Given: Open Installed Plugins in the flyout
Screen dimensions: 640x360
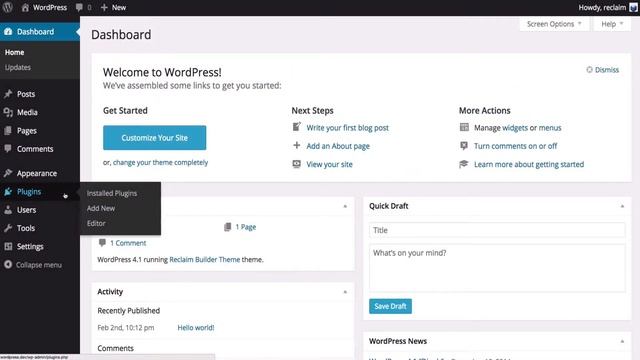Looking at the screenshot, I should click(112, 193).
